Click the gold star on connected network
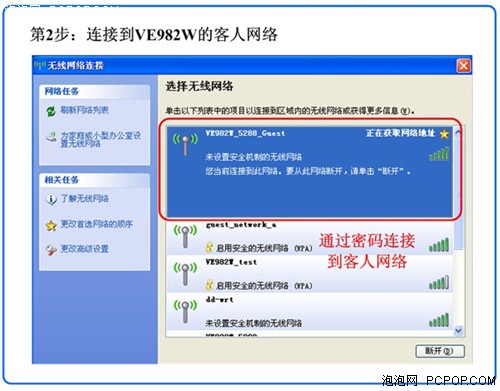 point(444,134)
